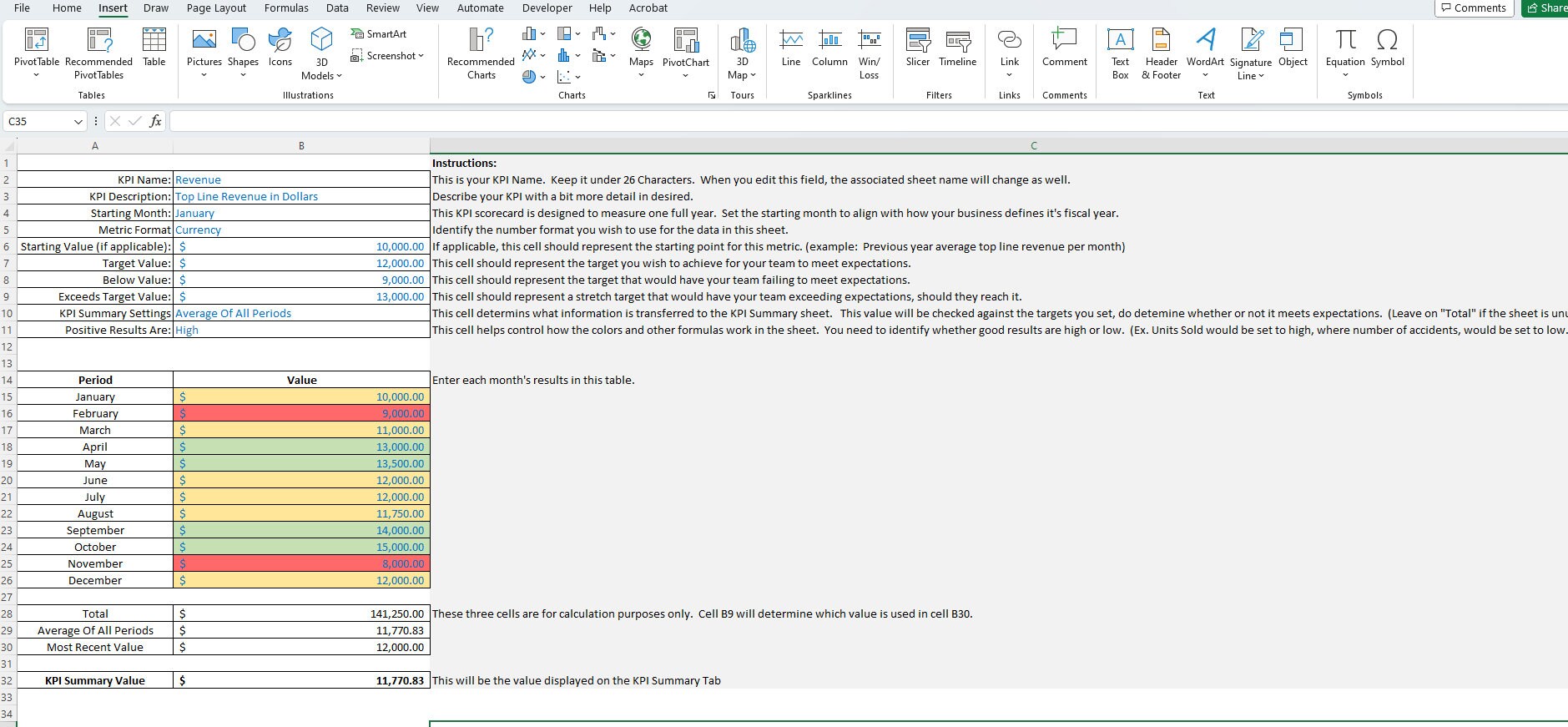1568x727 pixels.
Task: Insert a SmartArt graphic
Action: point(380,33)
